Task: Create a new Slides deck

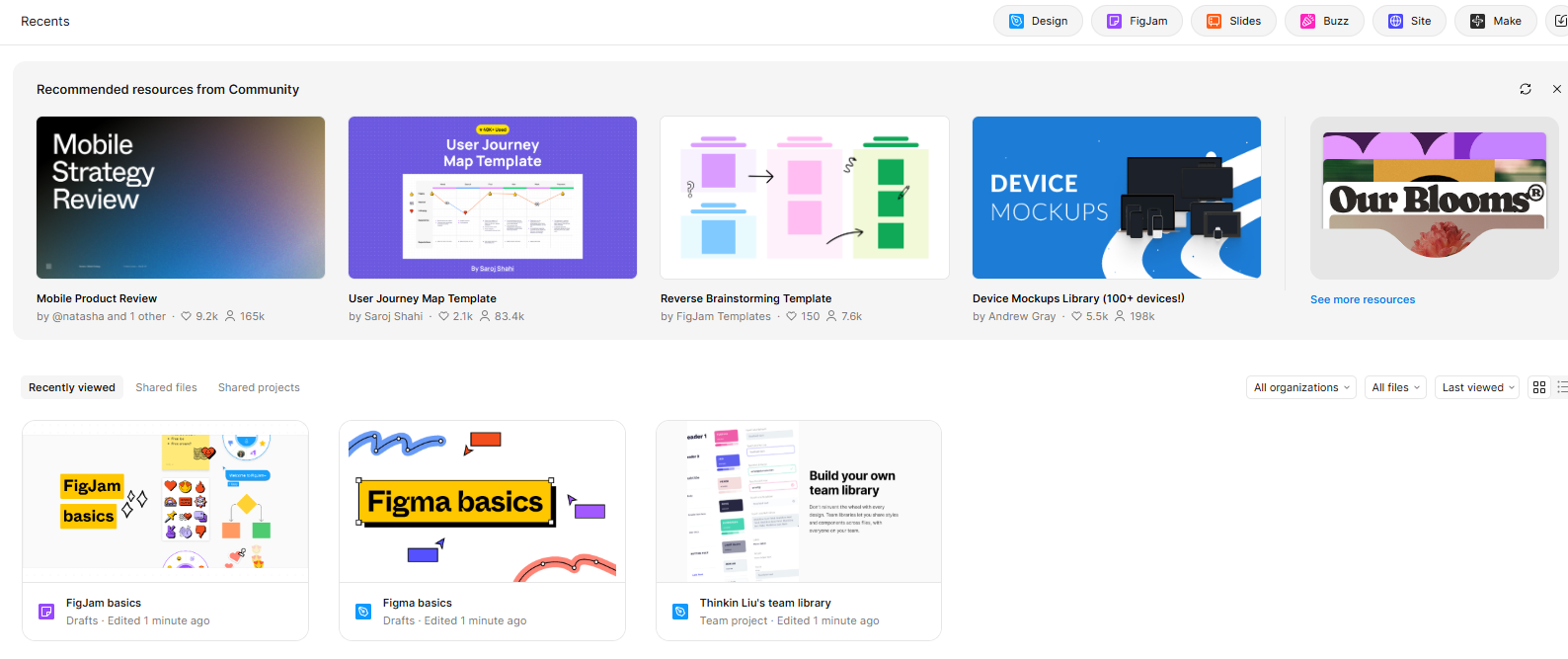Action: coord(1233,21)
